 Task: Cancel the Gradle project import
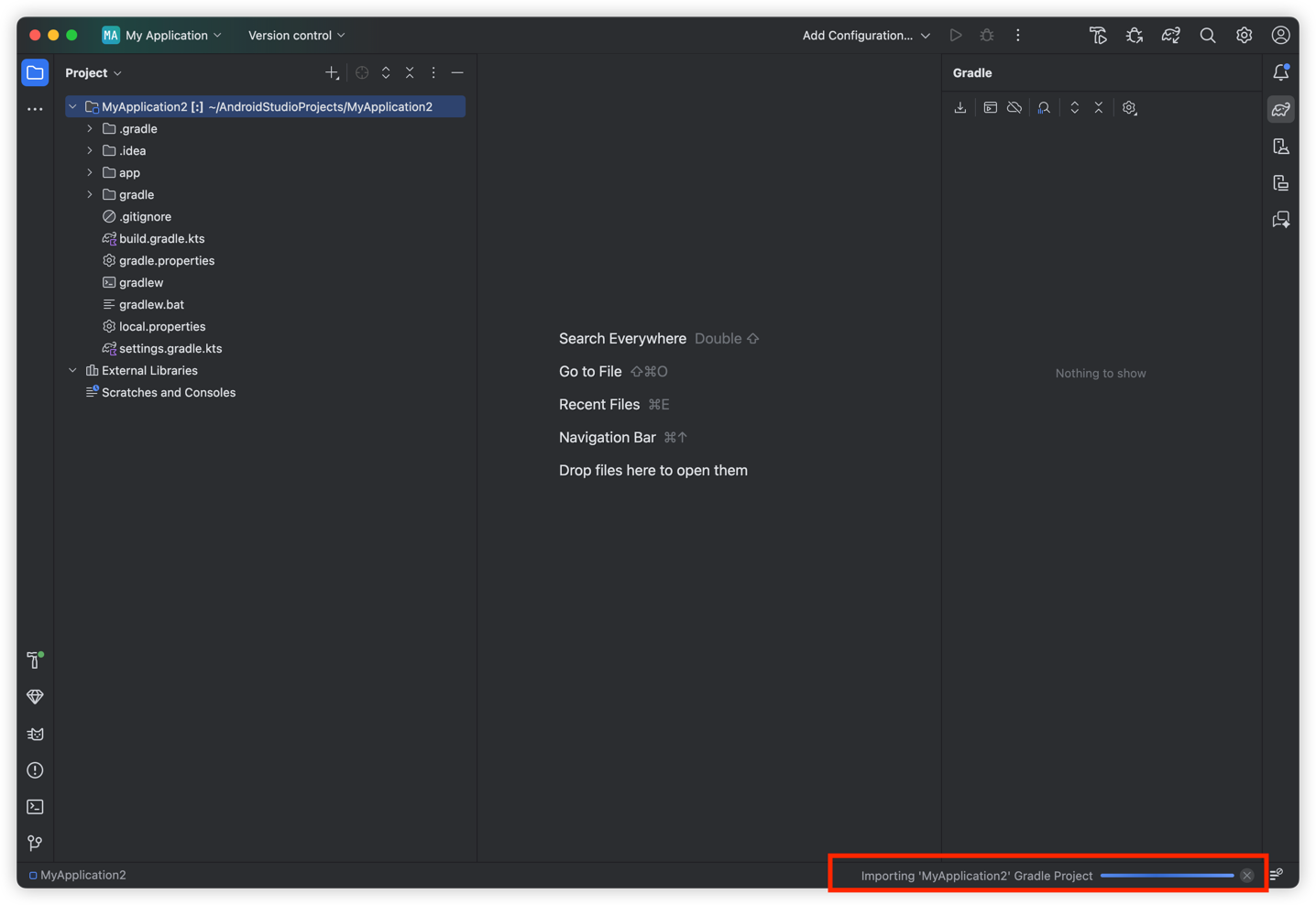pos(1246,876)
